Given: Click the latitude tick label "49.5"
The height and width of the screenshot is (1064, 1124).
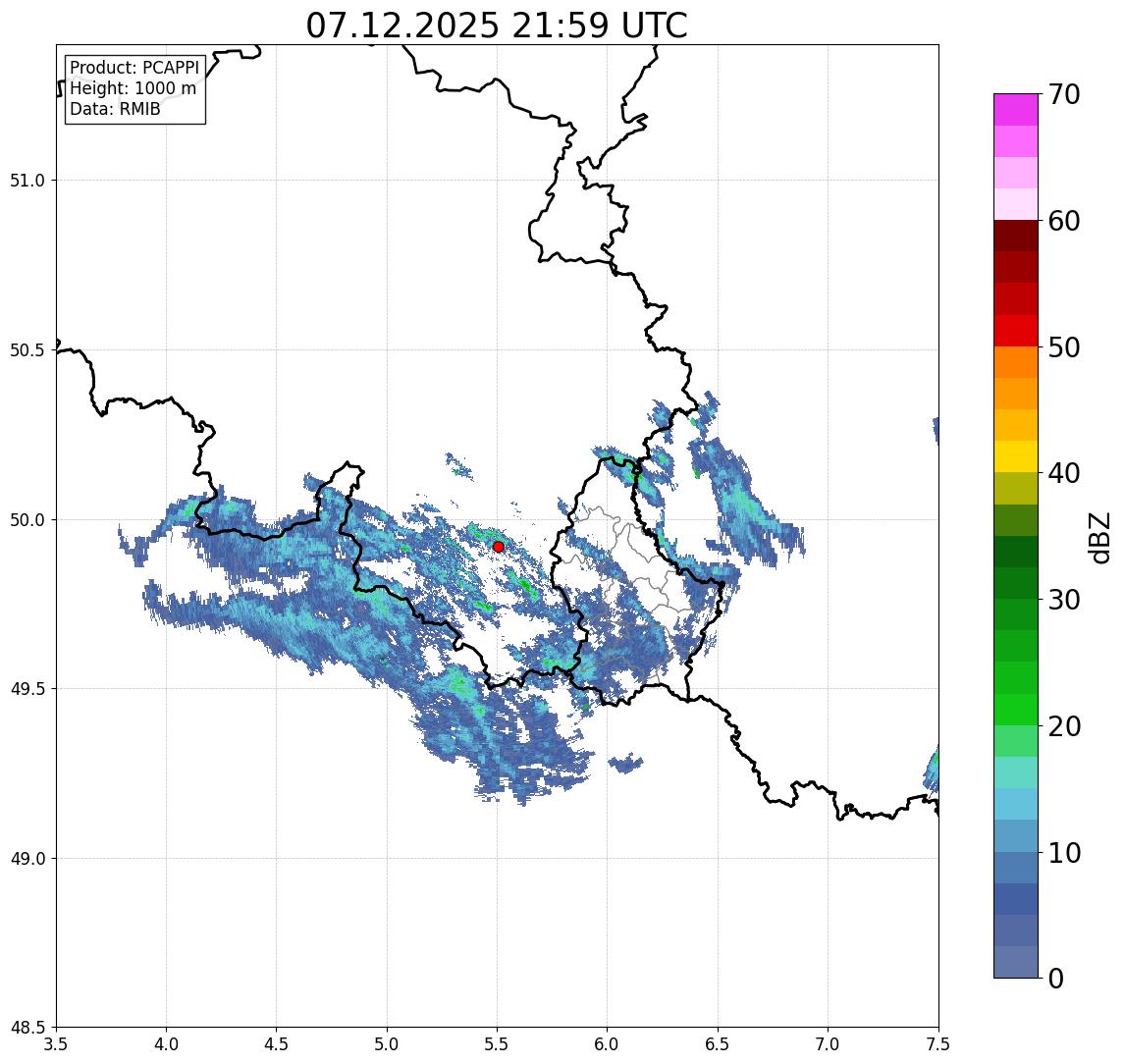Looking at the screenshot, I should (x=27, y=689).
